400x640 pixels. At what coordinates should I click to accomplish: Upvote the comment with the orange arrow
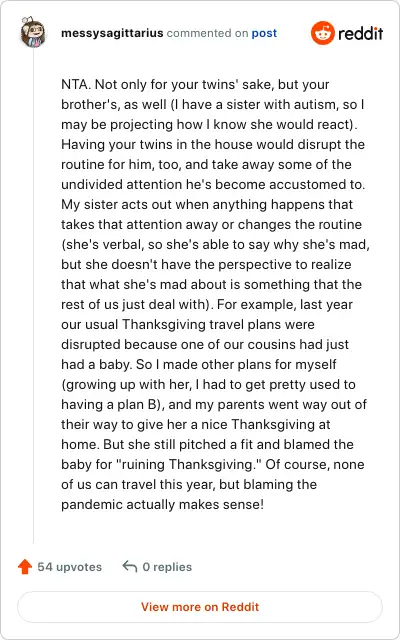pos(25,567)
